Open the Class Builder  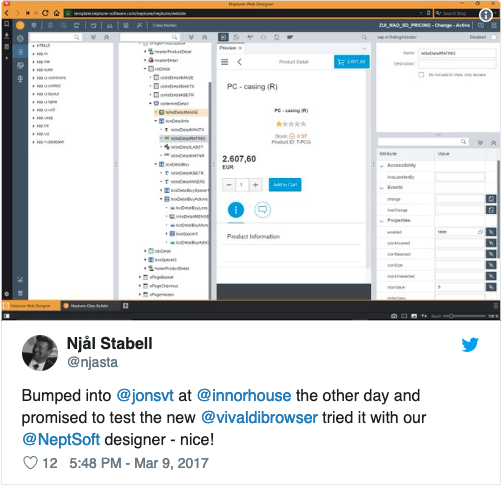(164, 25)
